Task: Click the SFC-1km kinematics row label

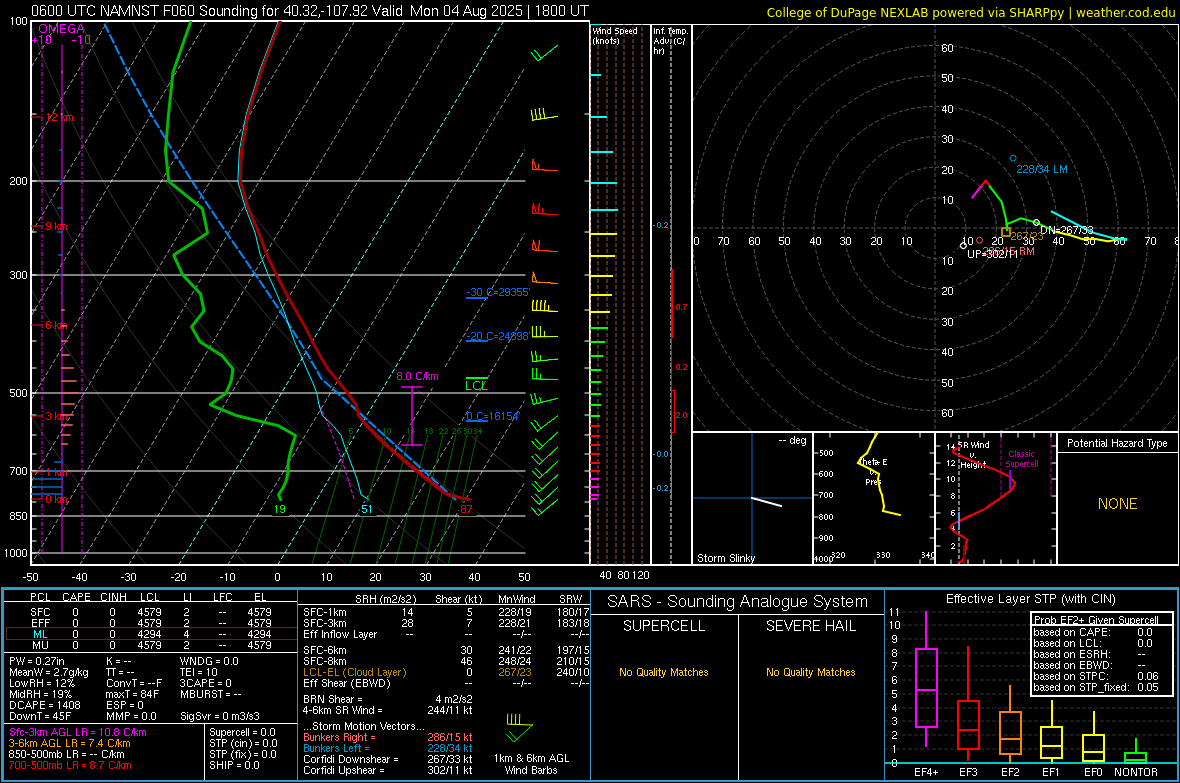Action: (325, 612)
